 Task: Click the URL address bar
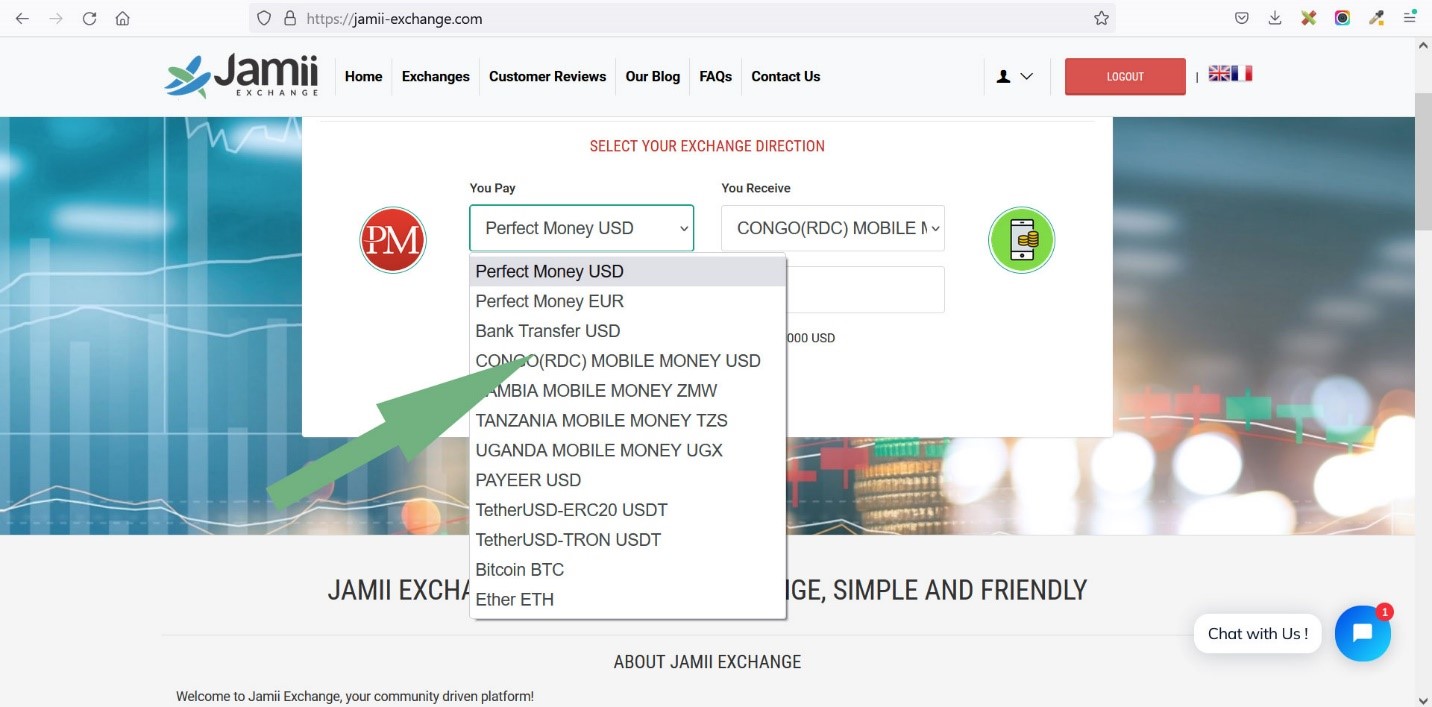point(682,18)
